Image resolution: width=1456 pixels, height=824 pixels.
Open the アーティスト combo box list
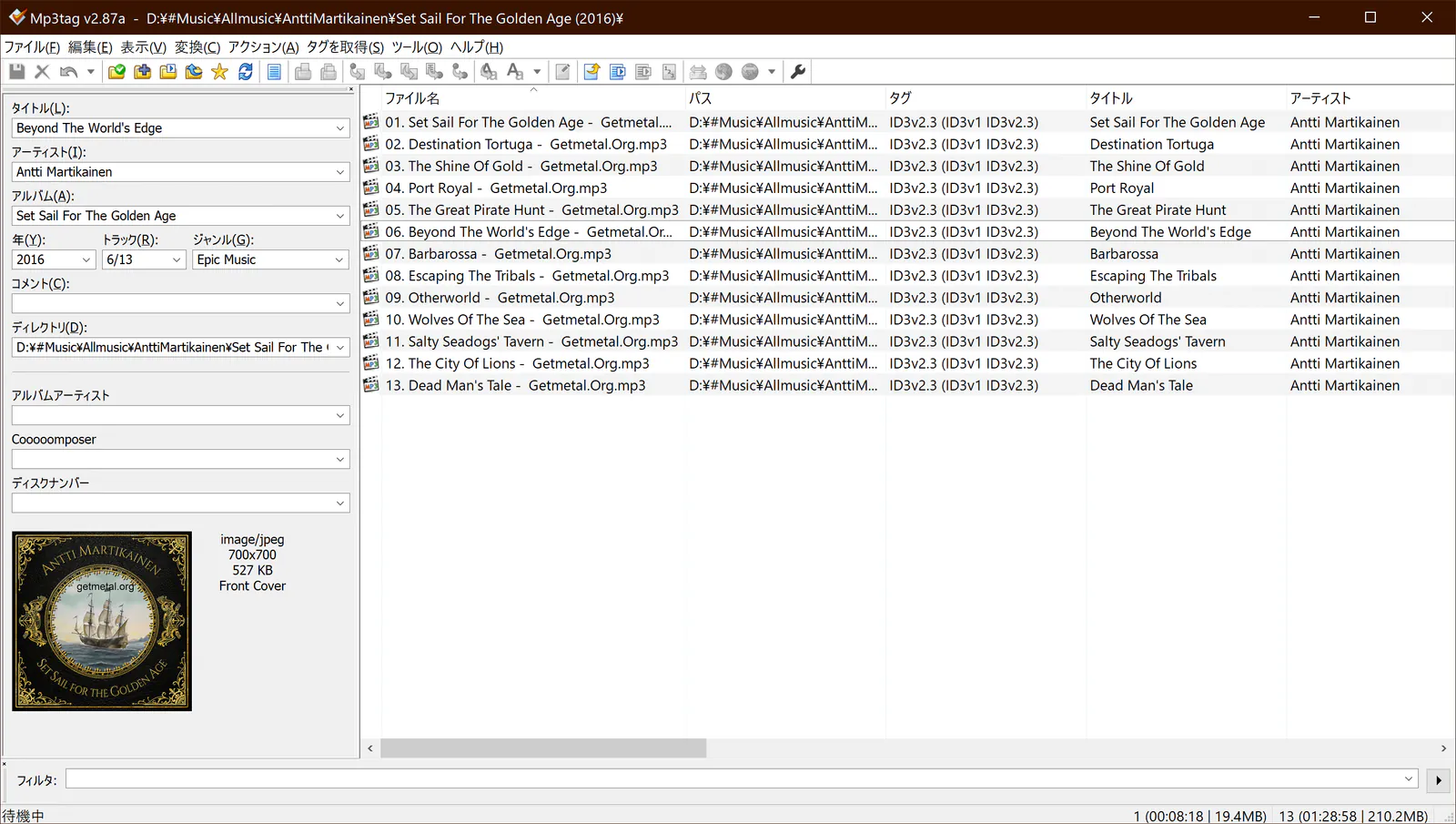(x=340, y=172)
